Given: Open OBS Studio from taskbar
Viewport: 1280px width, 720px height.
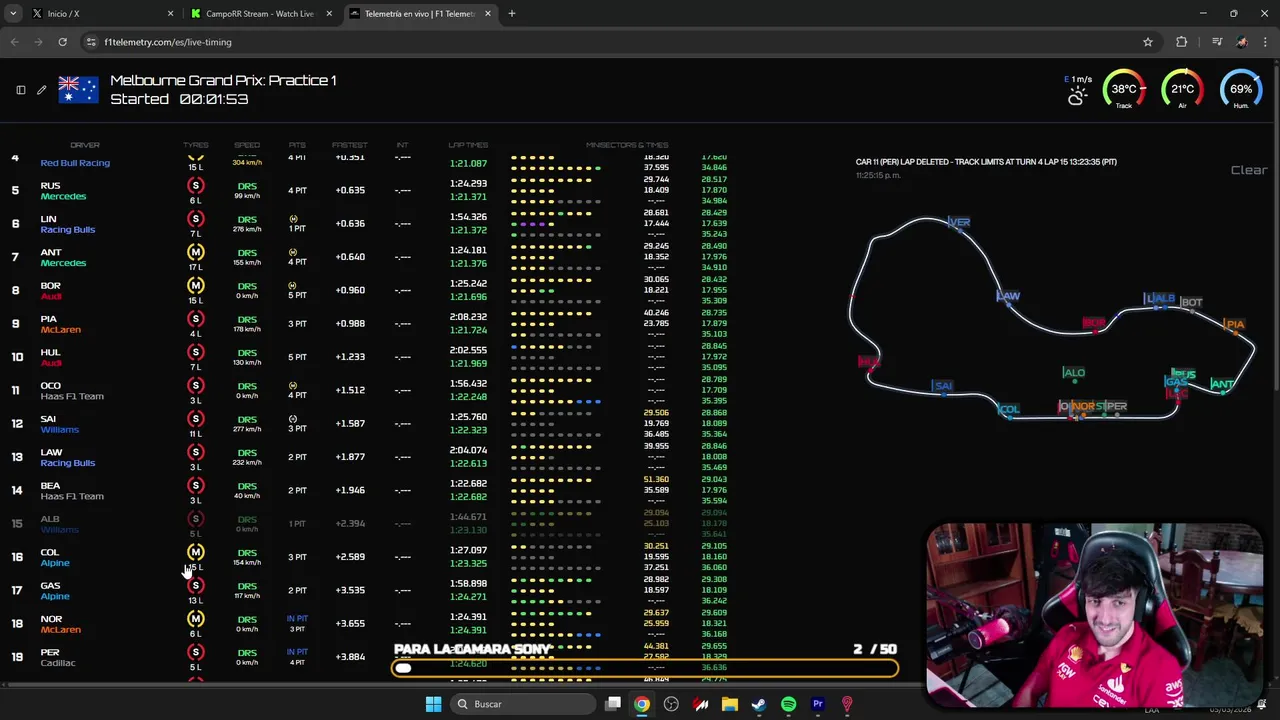Looking at the screenshot, I should [x=671, y=704].
